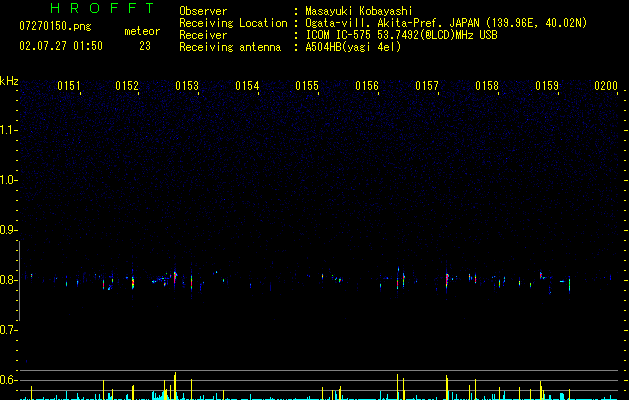Click the HROFFT title text

pyautogui.click(x=103, y=8)
